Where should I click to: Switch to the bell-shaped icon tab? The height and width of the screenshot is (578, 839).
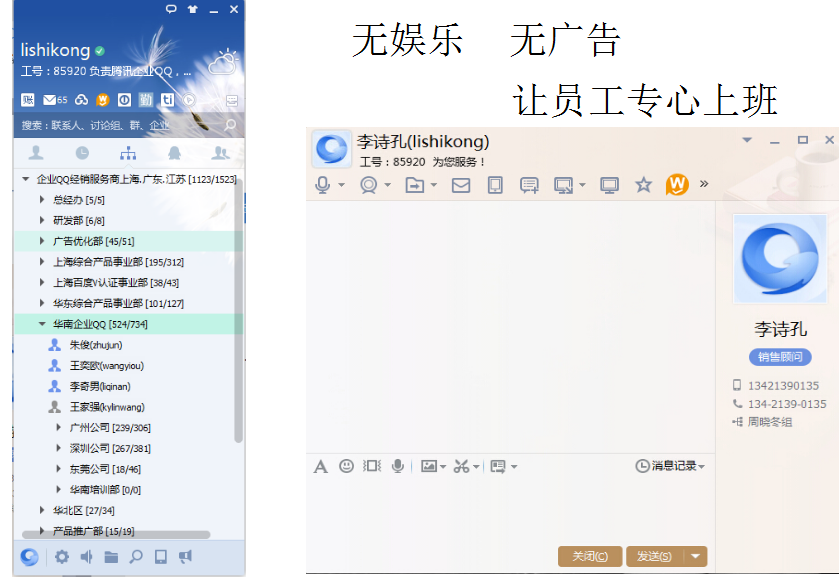[x=174, y=153]
